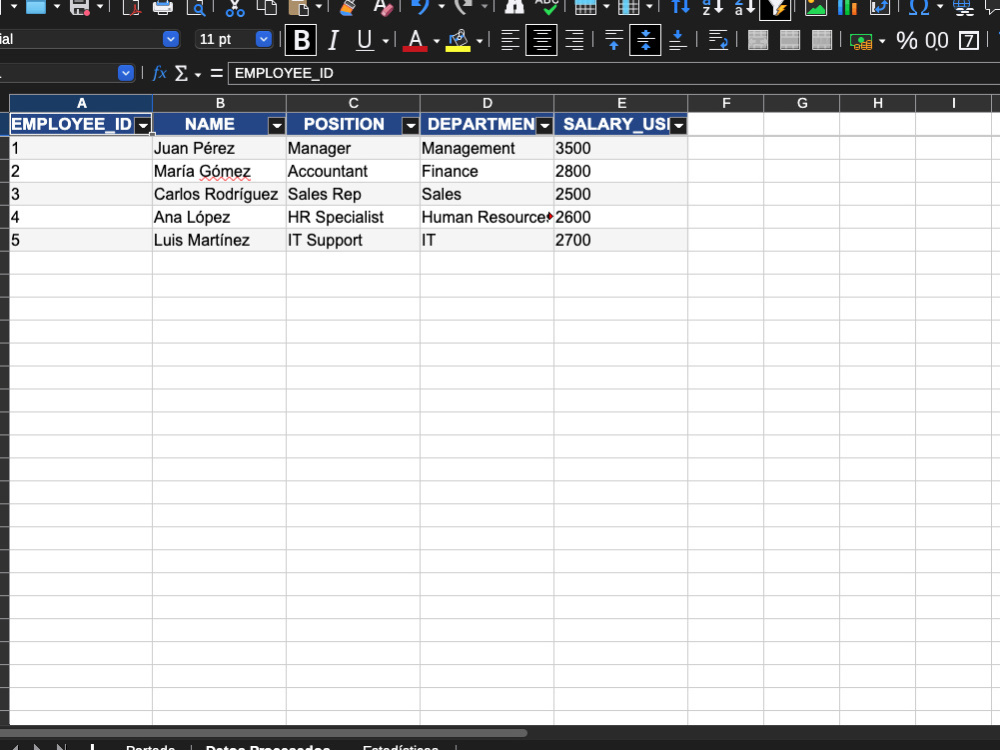Insert a special character Omega
This screenshot has width=1000, height=750.
[x=918, y=8]
